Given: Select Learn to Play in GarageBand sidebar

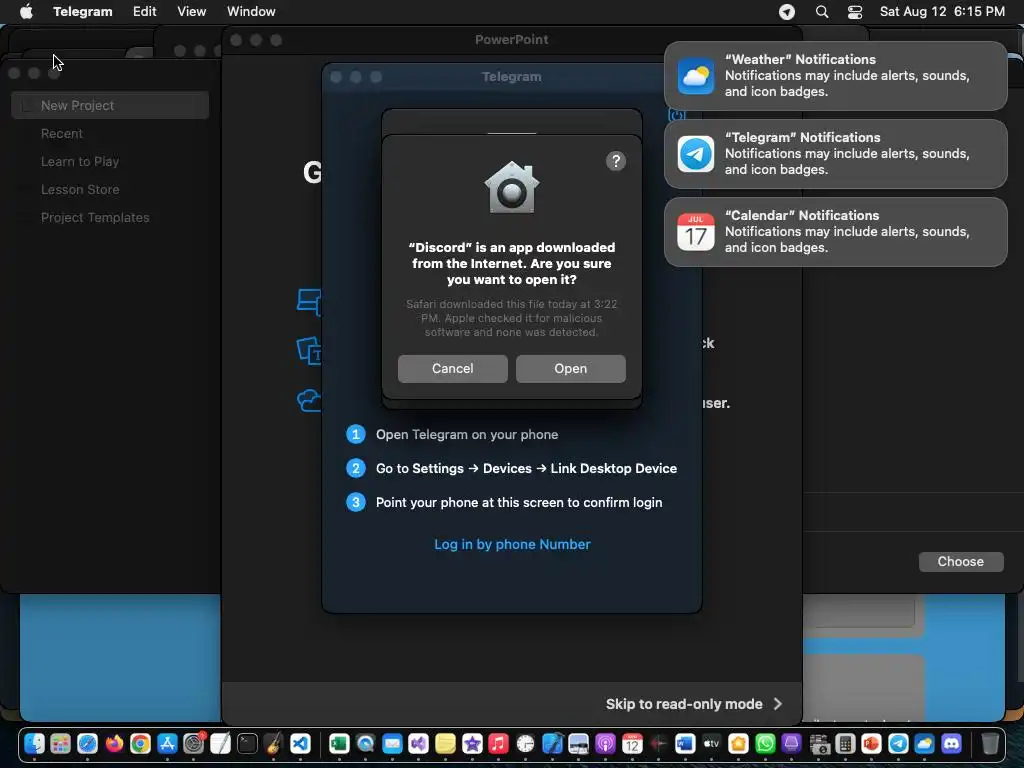Looking at the screenshot, I should [80, 161].
